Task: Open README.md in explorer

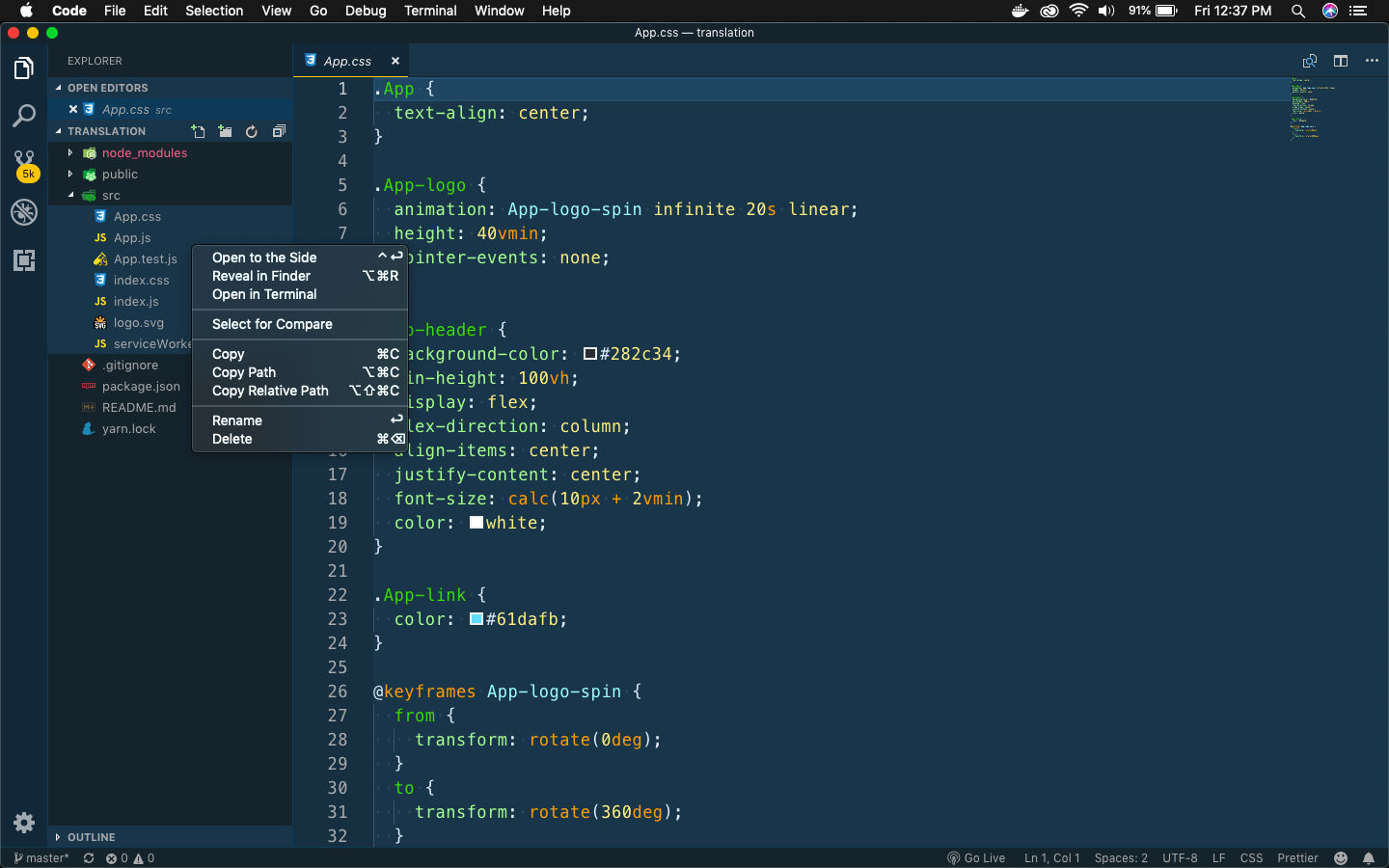Action: [139, 408]
